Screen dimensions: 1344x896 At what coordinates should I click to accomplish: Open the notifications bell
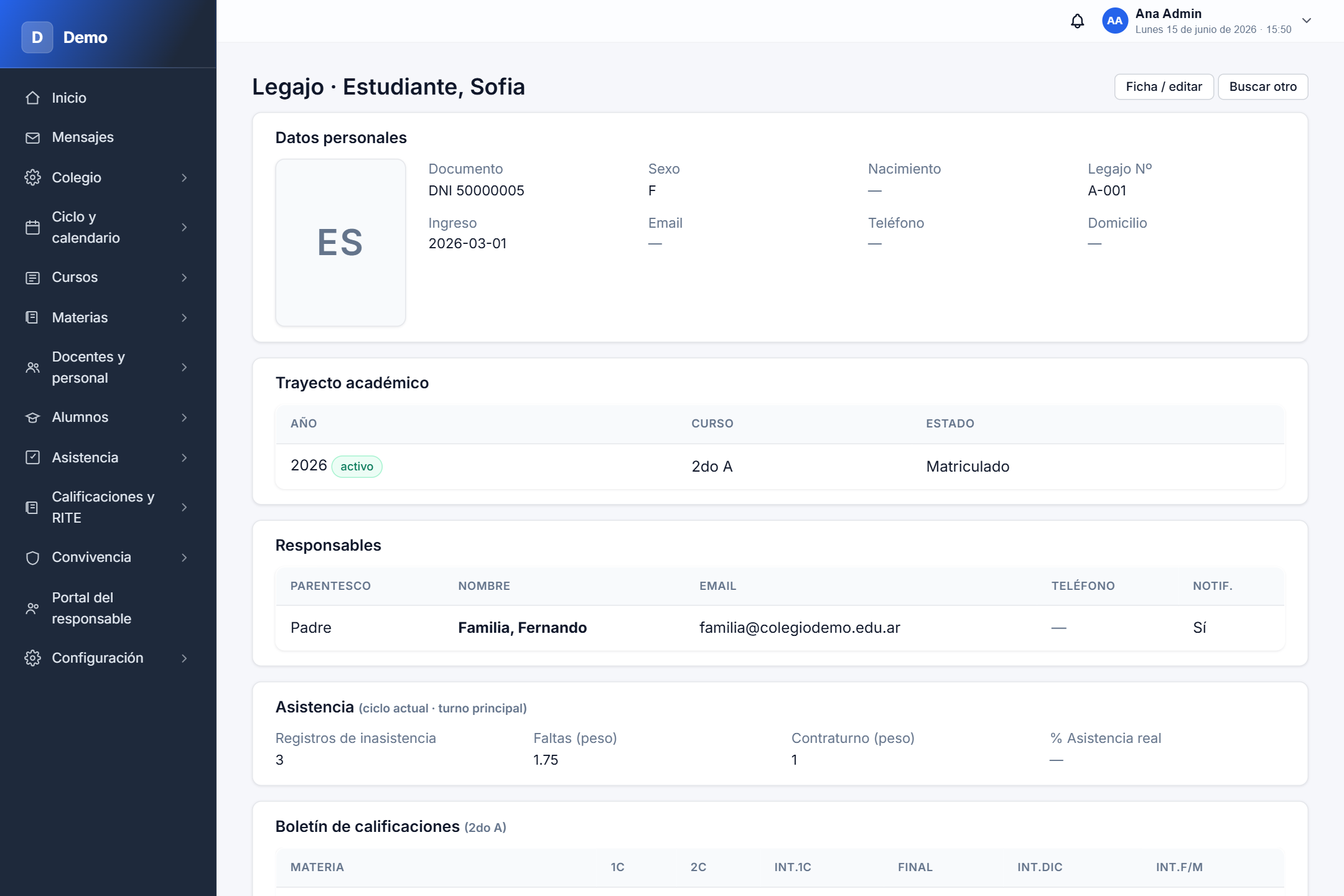click(x=1077, y=21)
